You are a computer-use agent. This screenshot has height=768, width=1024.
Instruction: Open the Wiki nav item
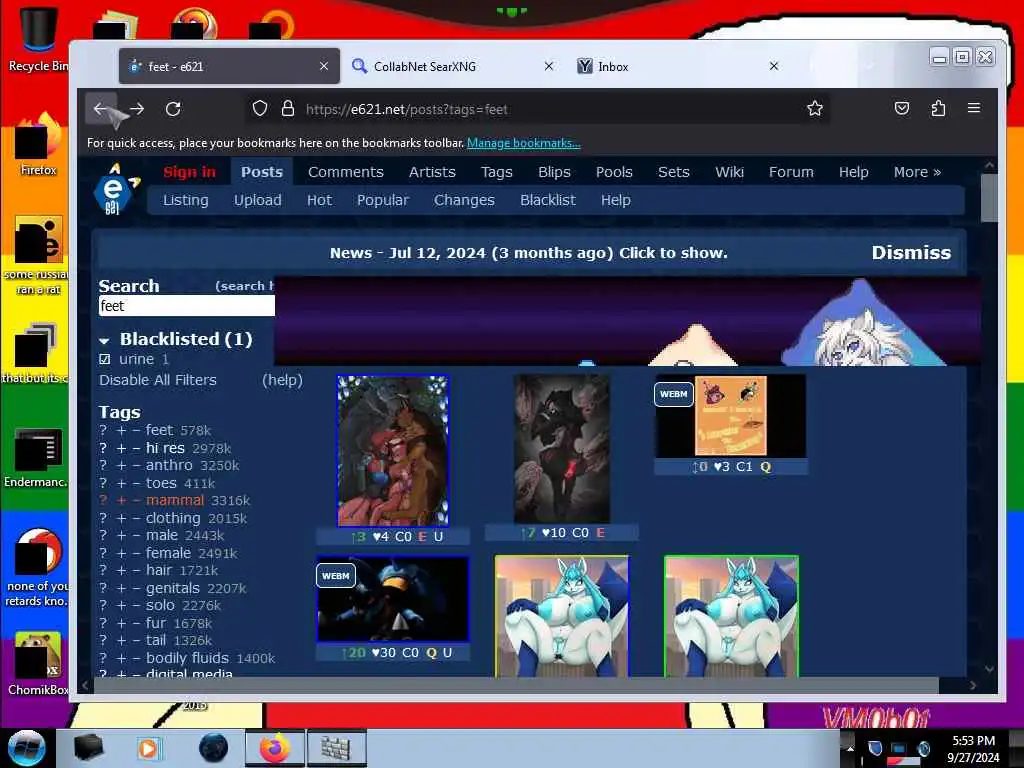point(729,172)
